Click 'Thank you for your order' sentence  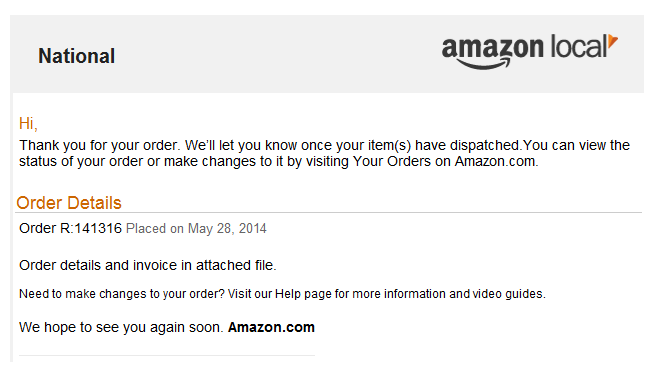(x=100, y=145)
